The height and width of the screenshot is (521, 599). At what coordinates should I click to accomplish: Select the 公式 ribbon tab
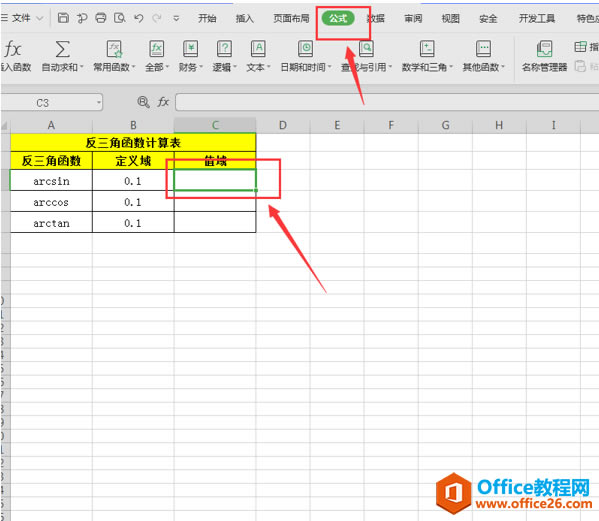(x=338, y=18)
